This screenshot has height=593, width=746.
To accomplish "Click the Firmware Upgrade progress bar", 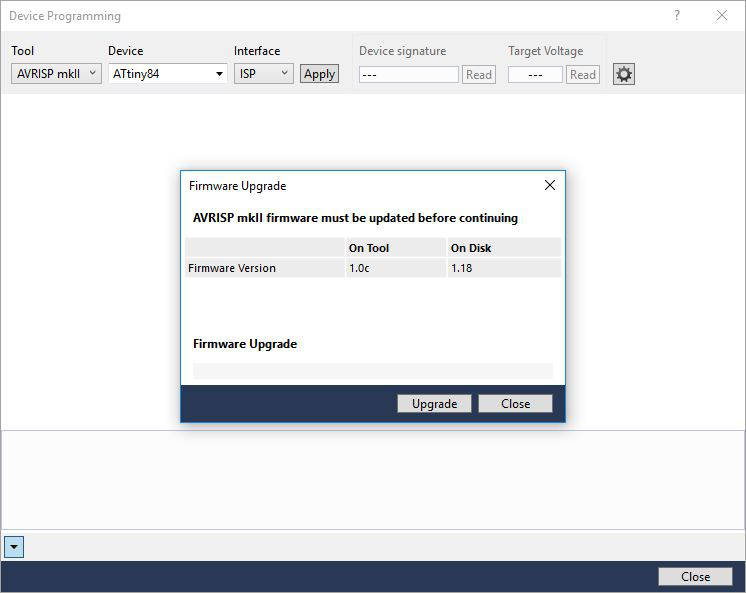I will tap(372, 371).
